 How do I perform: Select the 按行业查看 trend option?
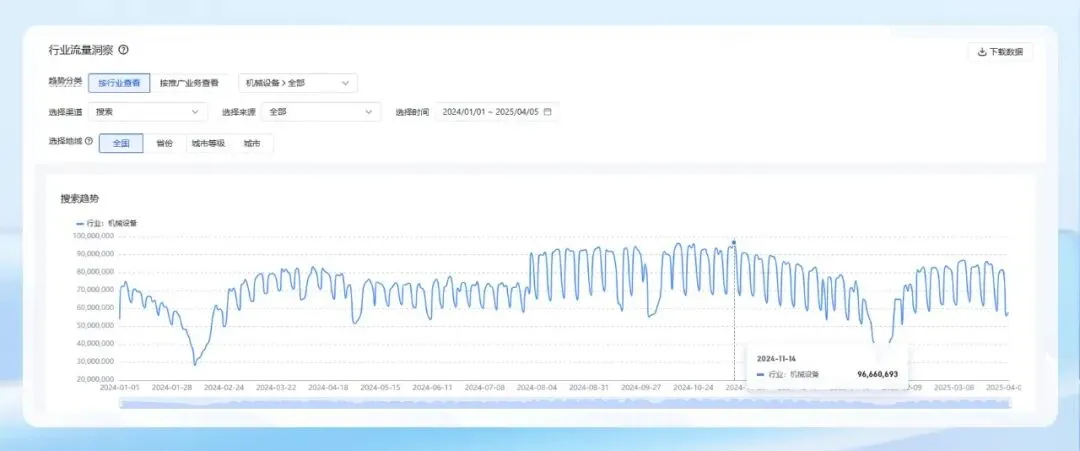coord(119,83)
